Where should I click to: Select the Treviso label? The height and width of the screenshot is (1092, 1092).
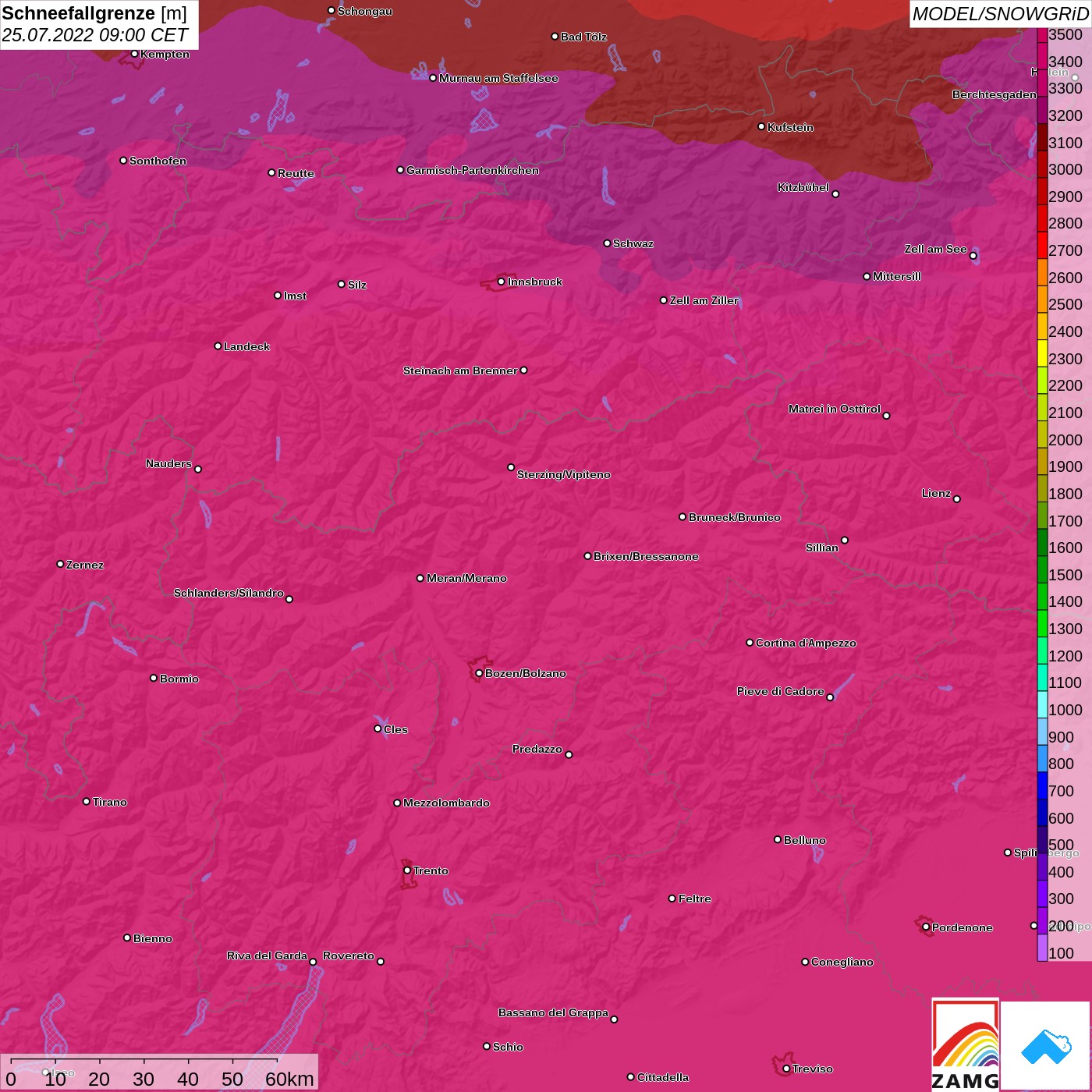[813, 1069]
